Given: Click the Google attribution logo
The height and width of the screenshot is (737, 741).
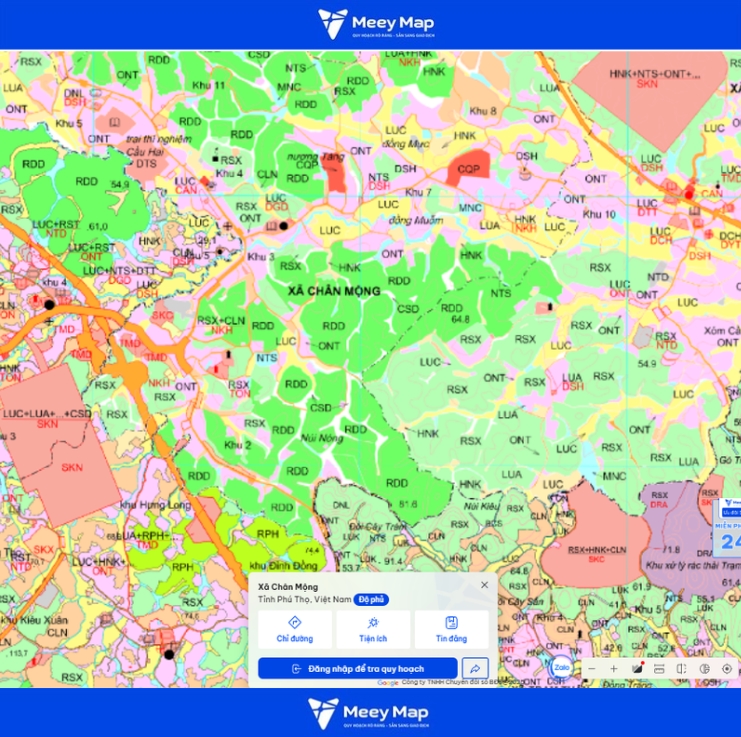Looking at the screenshot, I should tap(388, 683).
